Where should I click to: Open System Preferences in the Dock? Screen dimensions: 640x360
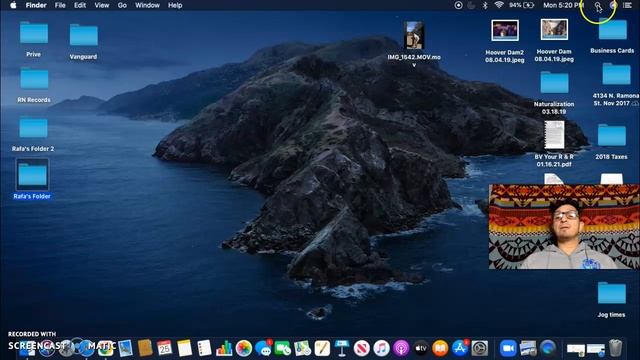tap(480, 348)
